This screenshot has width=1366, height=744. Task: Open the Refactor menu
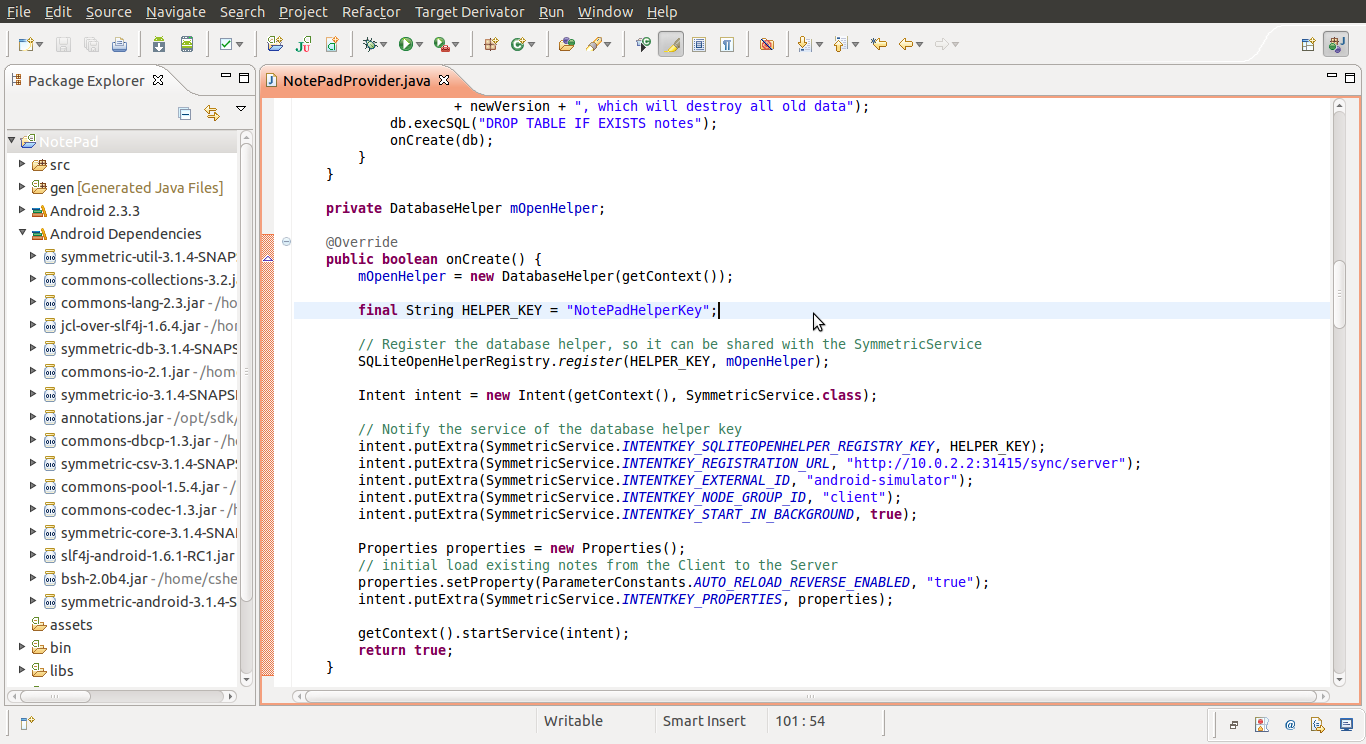tap(371, 12)
